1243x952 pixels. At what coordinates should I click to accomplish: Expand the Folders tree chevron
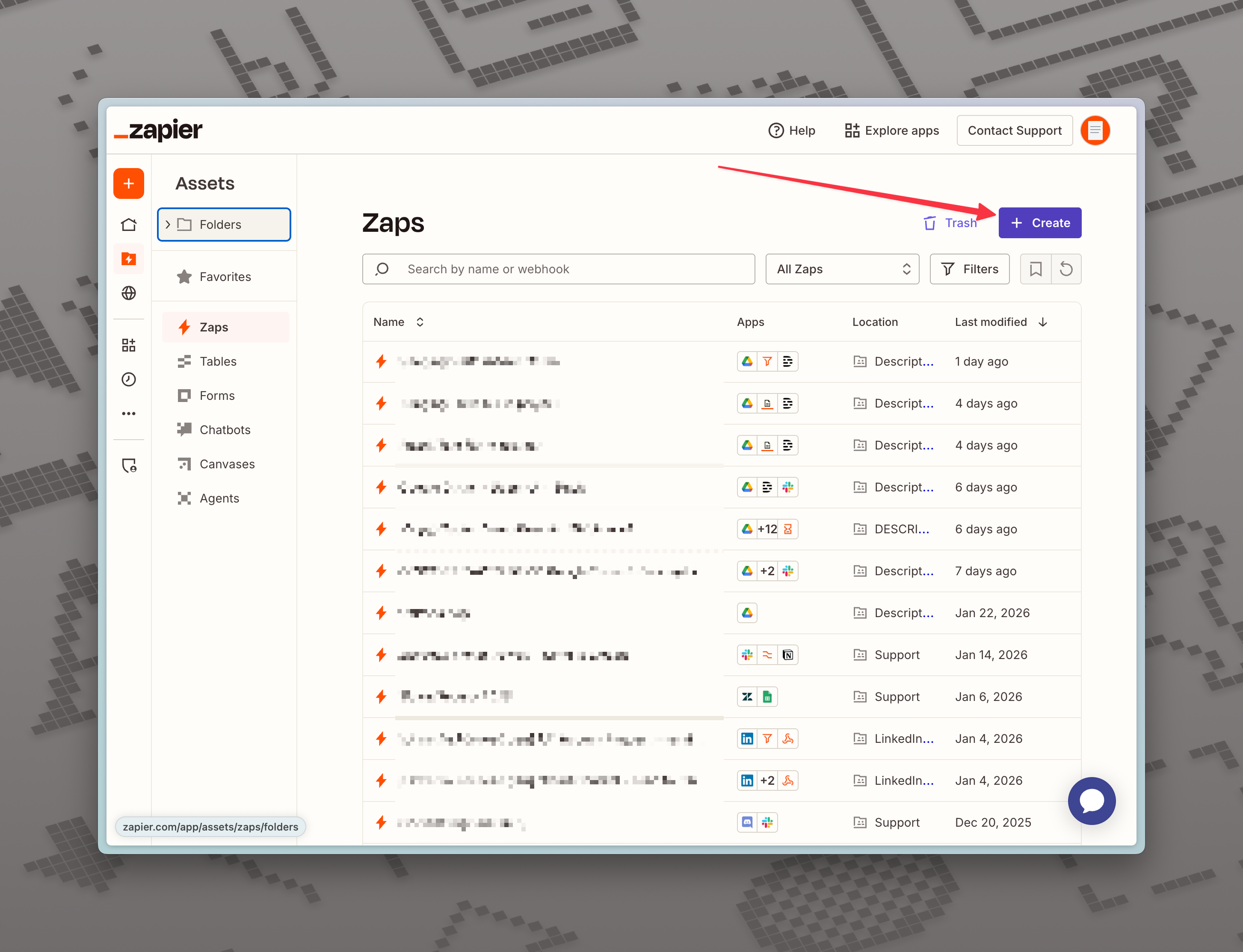[168, 225]
